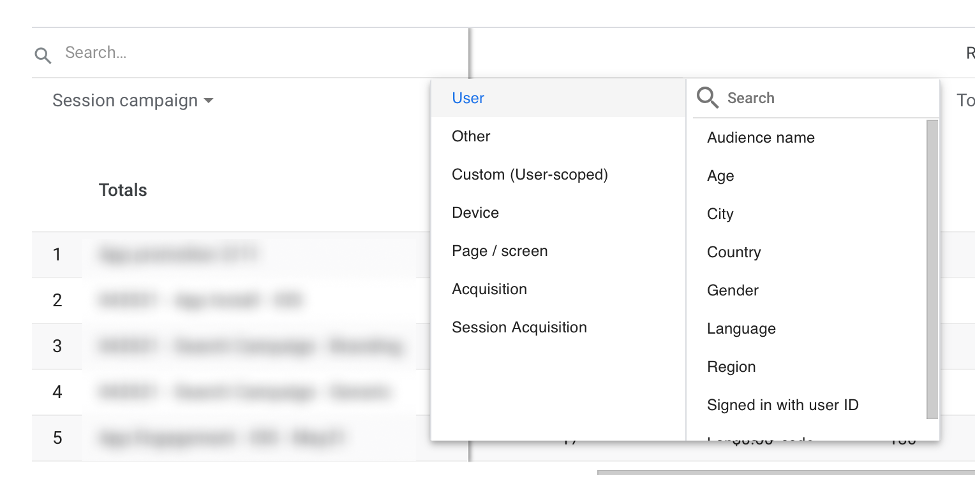This screenshot has width=977, height=477.
Task: Open the Acquisition category
Action: point(489,289)
